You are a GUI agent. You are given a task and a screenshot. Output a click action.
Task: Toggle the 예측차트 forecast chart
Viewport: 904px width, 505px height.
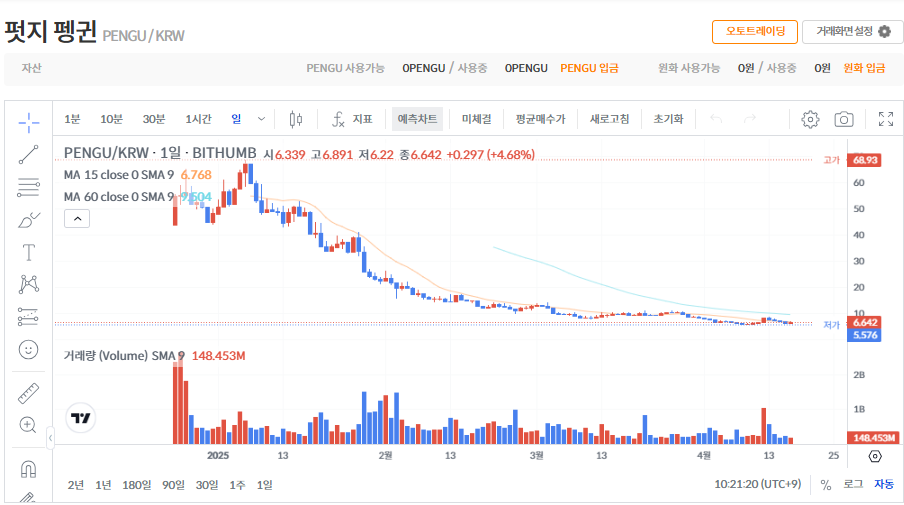pyautogui.click(x=417, y=119)
